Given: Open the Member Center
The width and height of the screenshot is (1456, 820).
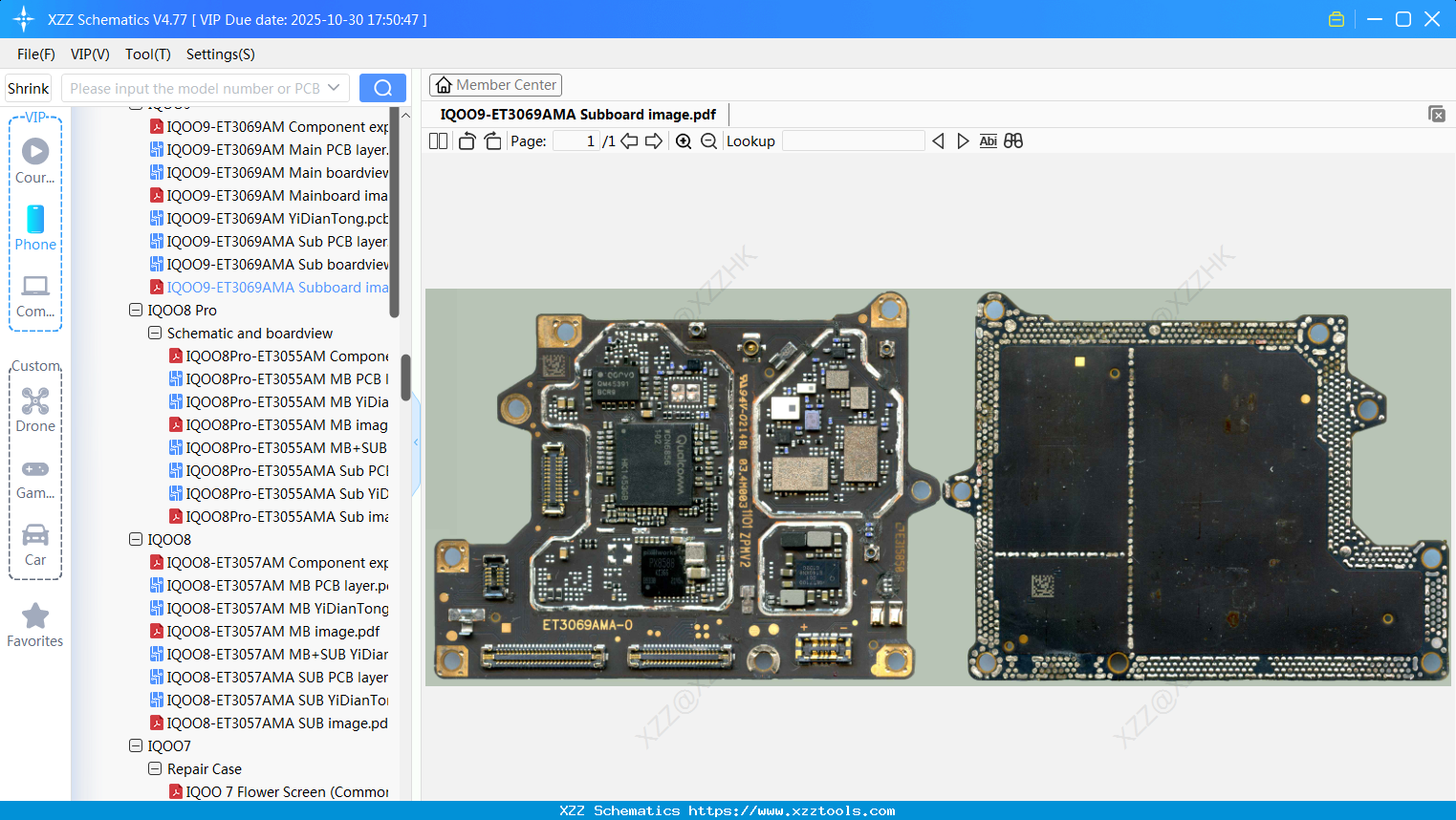Looking at the screenshot, I should click(x=495, y=84).
